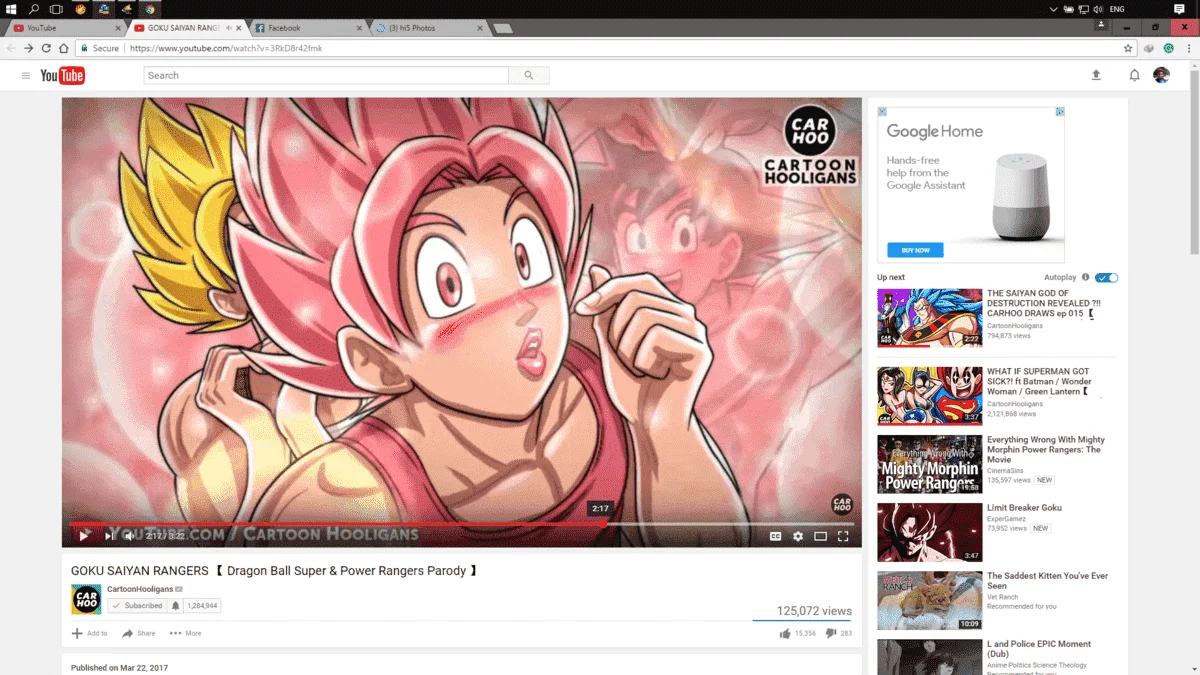The width and height of the screenshot is (1200, 675).
Task: Show hidden system tray icons
Action: [x=1053, y=9]
